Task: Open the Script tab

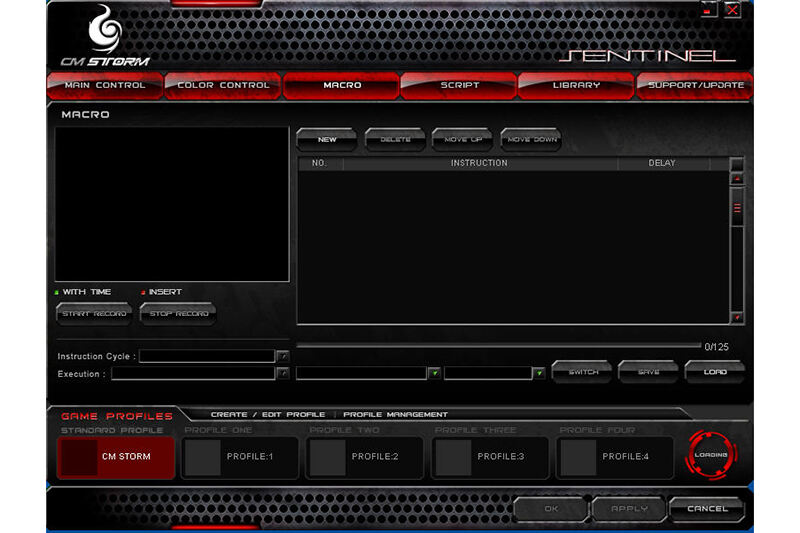Action: 459,85
